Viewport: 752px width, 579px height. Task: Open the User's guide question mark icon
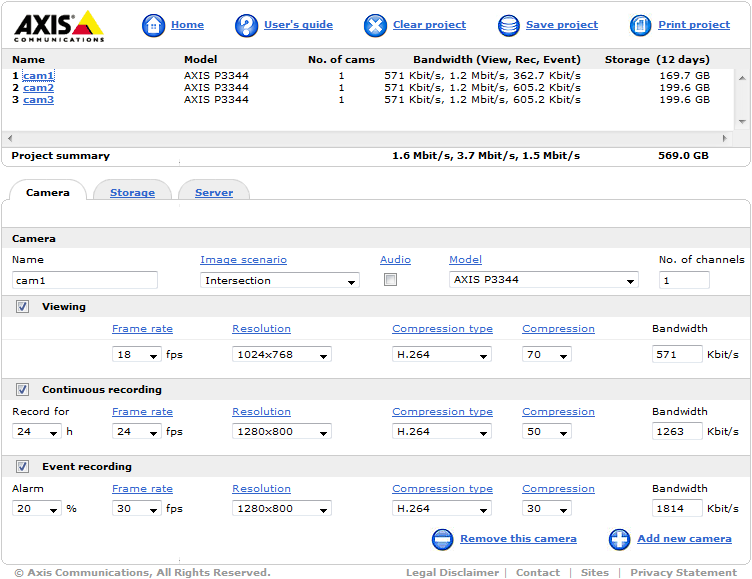point(246,25)
